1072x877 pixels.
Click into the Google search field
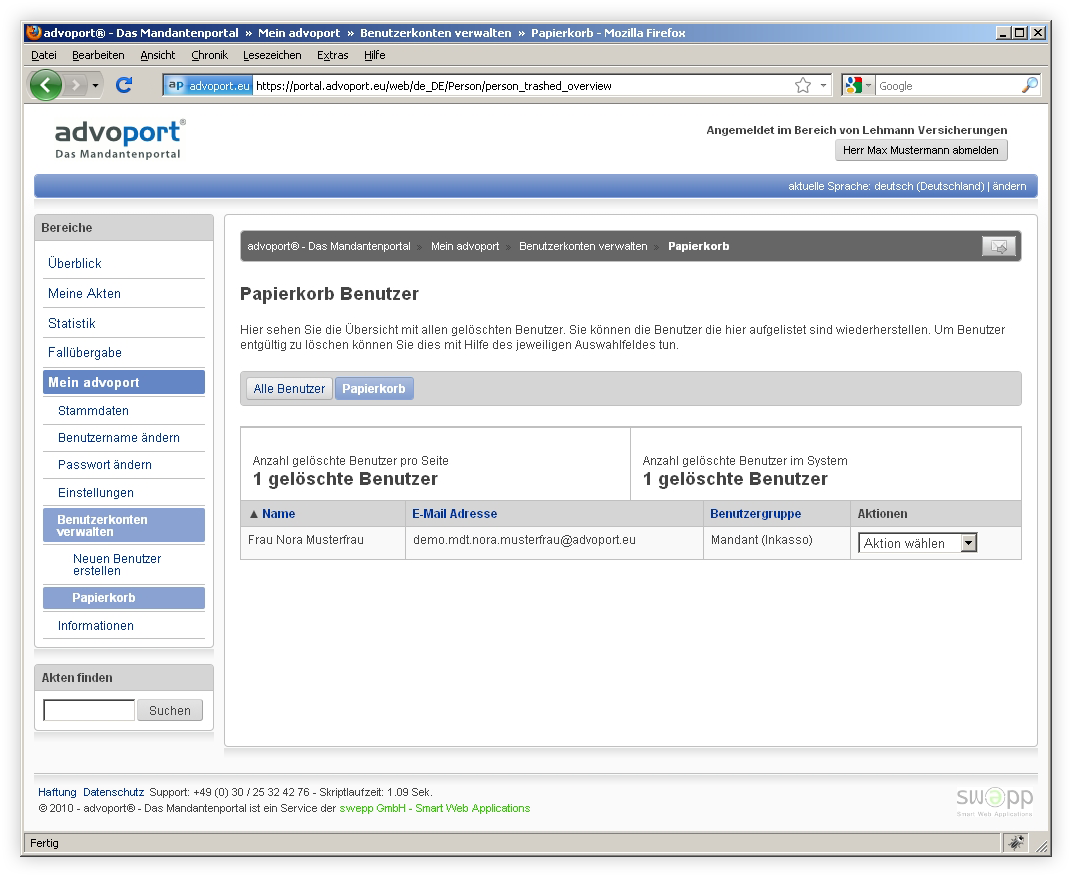[x=948, y=85]
